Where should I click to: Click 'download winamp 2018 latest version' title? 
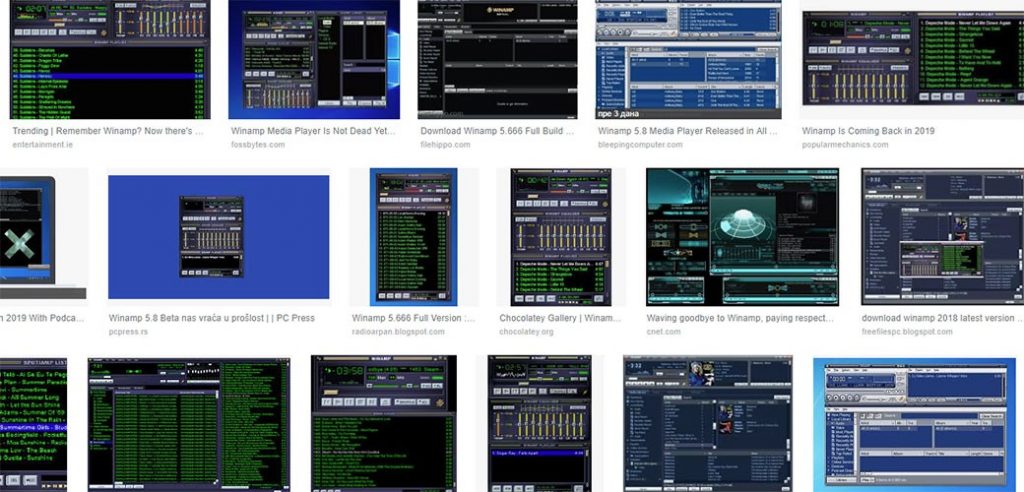tap(942, 318)
